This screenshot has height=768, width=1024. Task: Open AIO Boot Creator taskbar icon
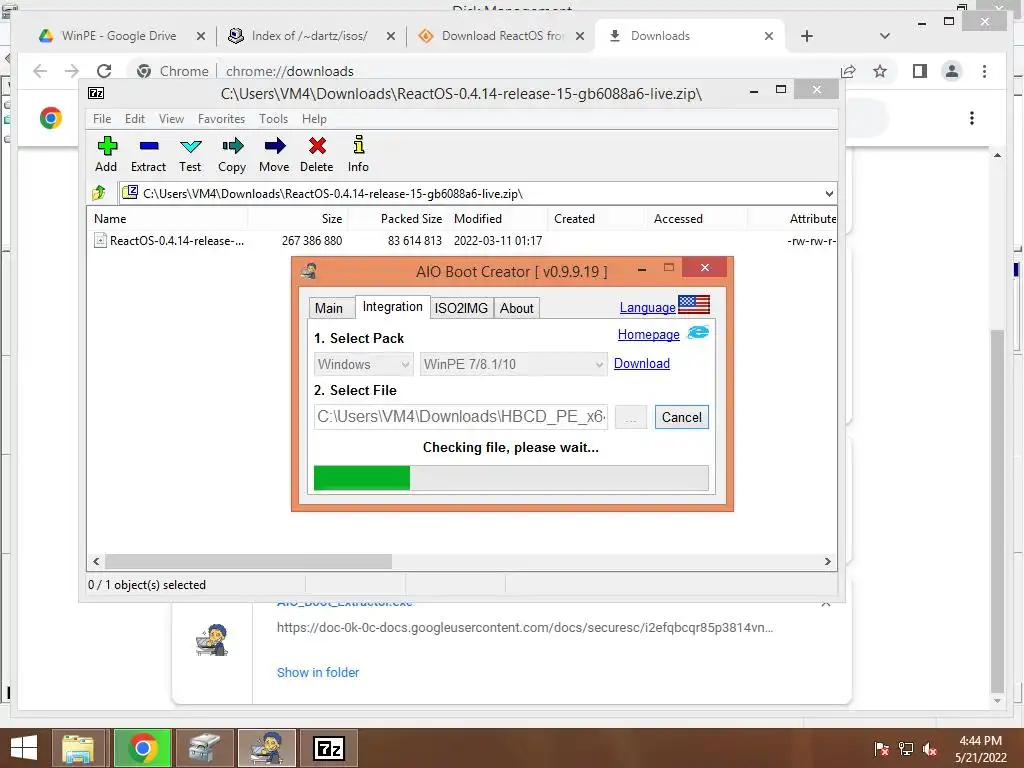[x=267, y=748]
